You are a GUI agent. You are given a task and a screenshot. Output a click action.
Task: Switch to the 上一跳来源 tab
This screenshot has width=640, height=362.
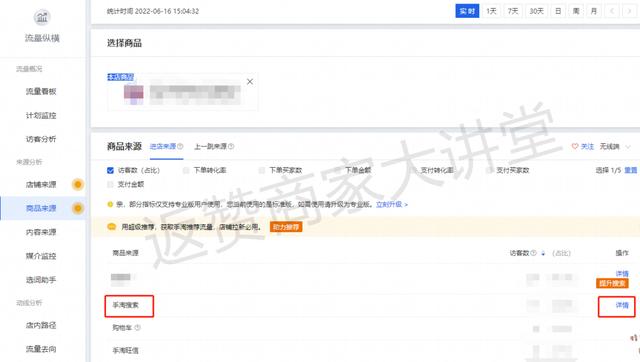tap(210, 146)
